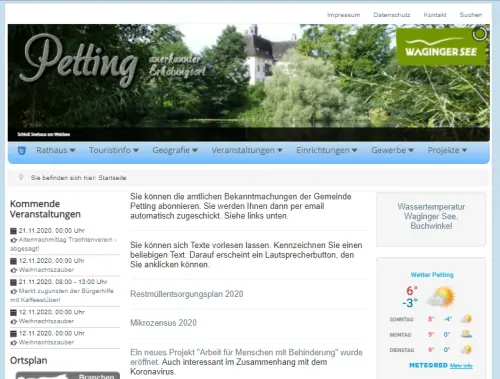Go to the Kontakt page

coord(435,15)
